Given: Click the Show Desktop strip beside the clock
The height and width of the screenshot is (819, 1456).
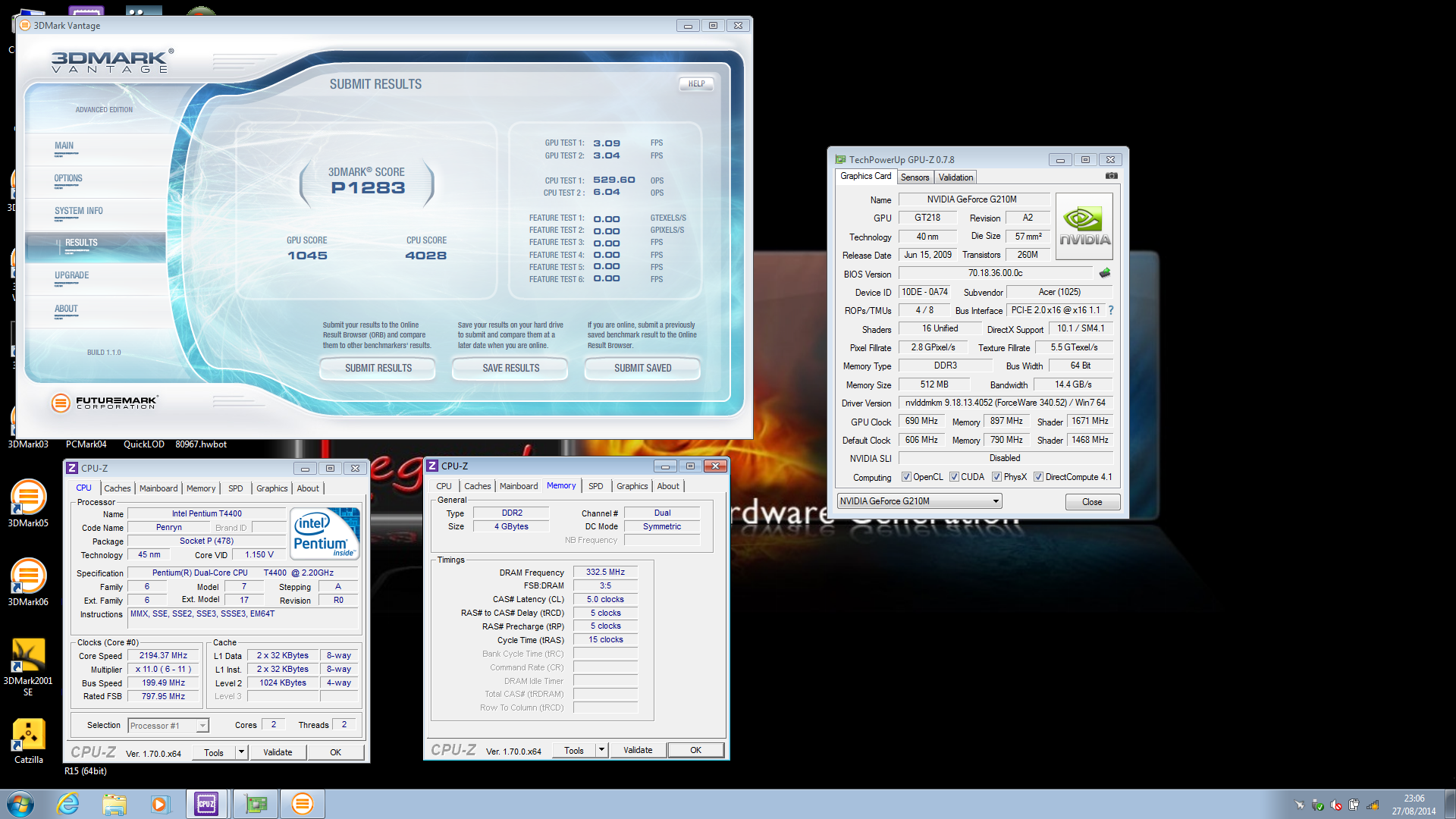Looking at the screenshot, I should tap(1450, 804).
